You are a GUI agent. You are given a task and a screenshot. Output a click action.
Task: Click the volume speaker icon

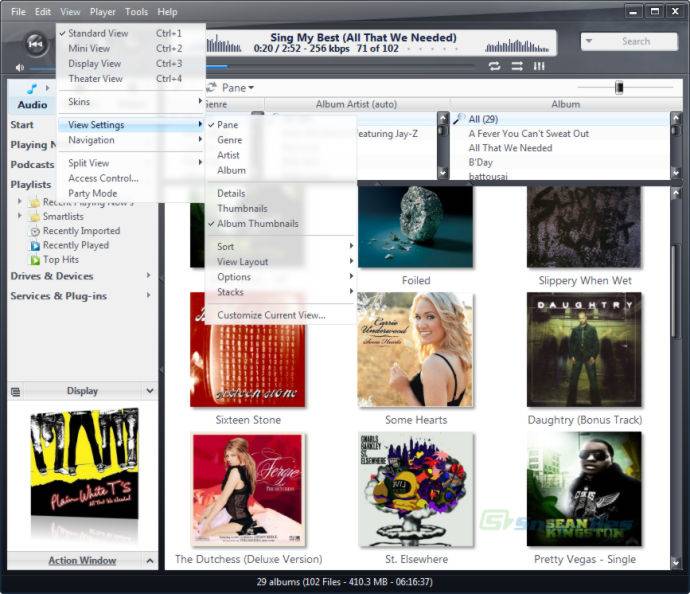tap(19, 68)
